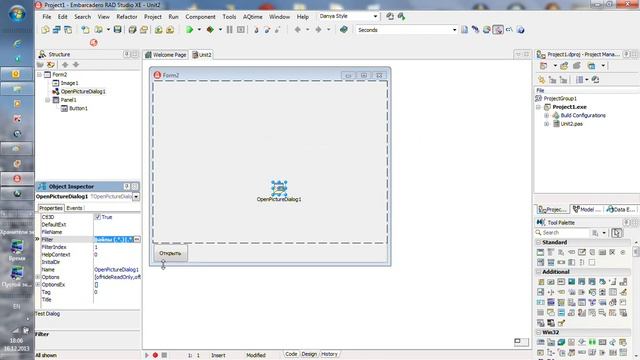
Task: Open the Danya Style dropdown
Action: coord(375,16)
